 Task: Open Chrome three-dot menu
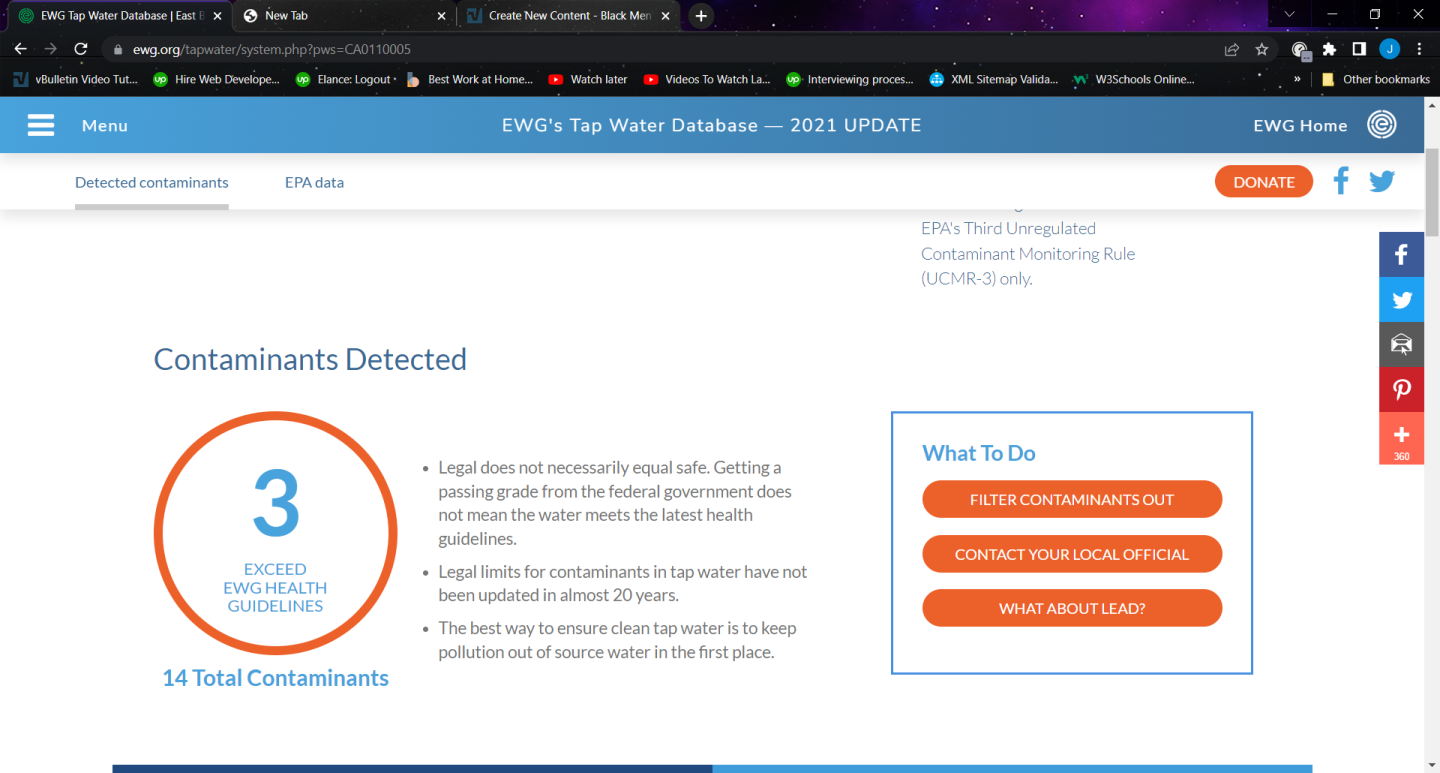point(1419,49)
